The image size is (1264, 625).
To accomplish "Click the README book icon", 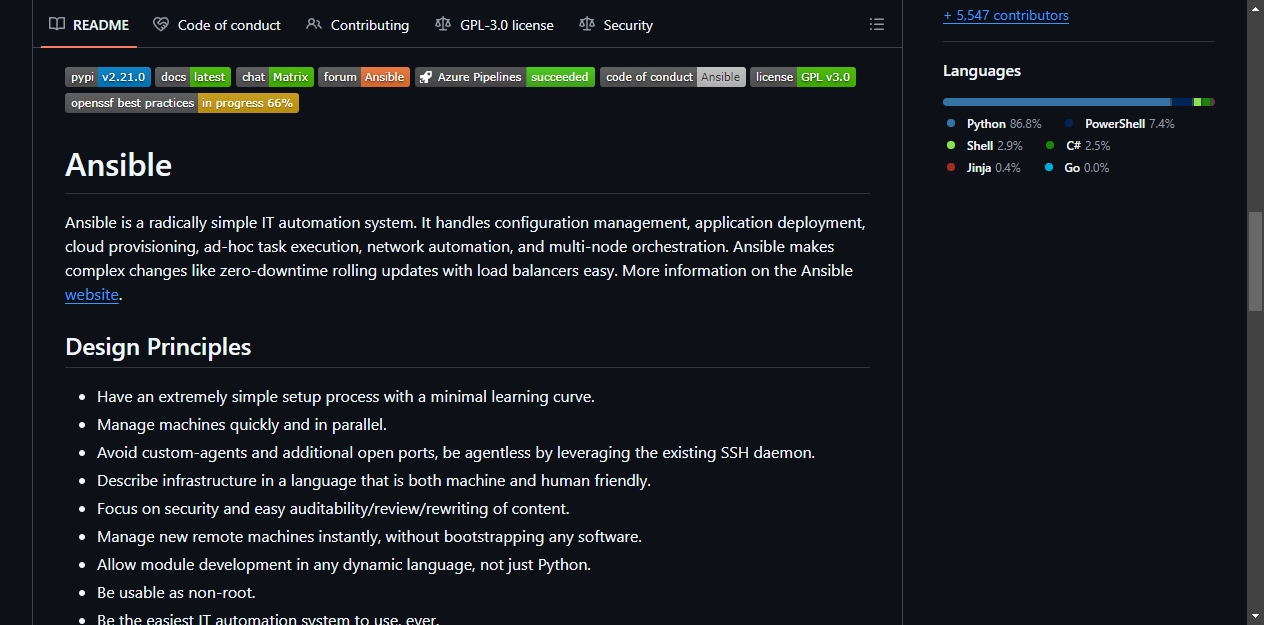I will coord(57,25).
